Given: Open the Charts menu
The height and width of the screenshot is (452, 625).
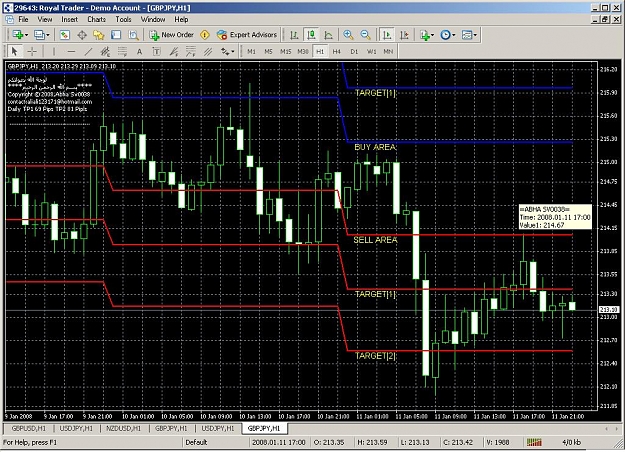Looking at the screenshot, I should (x=96, y=19).
